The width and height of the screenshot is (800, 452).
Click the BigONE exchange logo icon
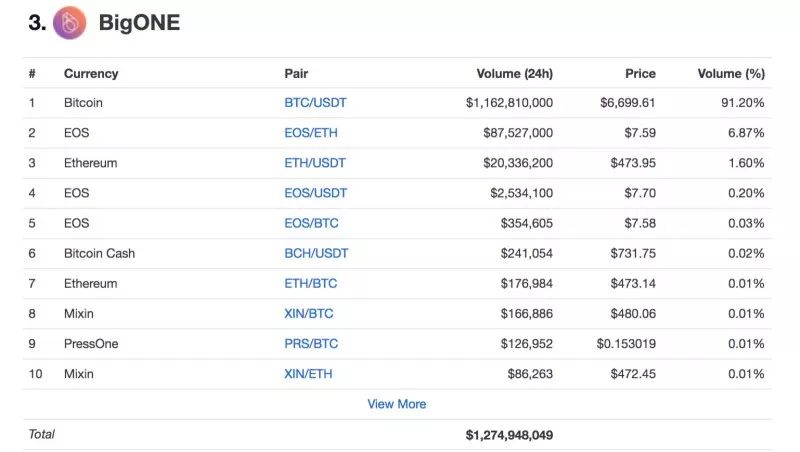coord(69,23)
